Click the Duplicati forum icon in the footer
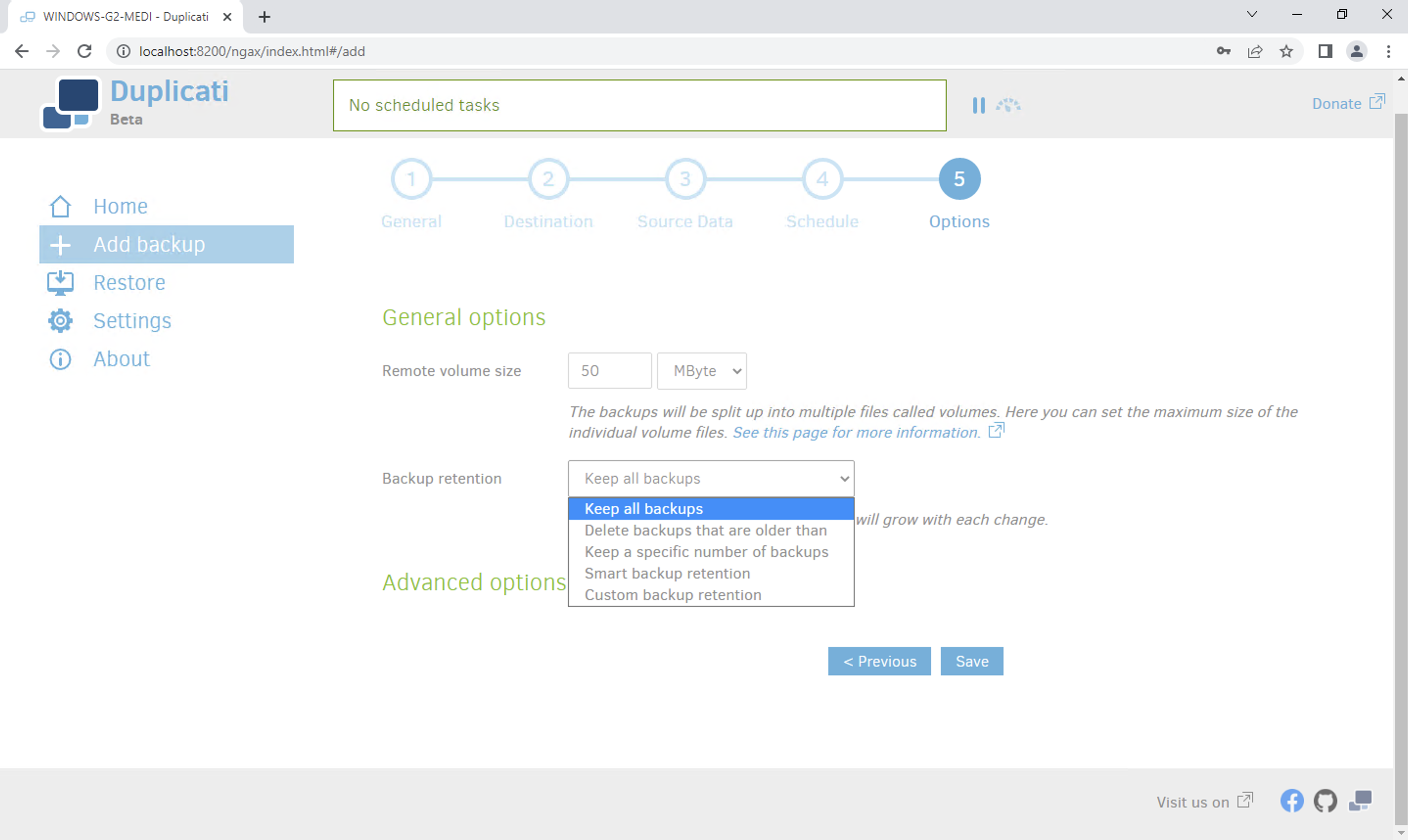 1360,800
